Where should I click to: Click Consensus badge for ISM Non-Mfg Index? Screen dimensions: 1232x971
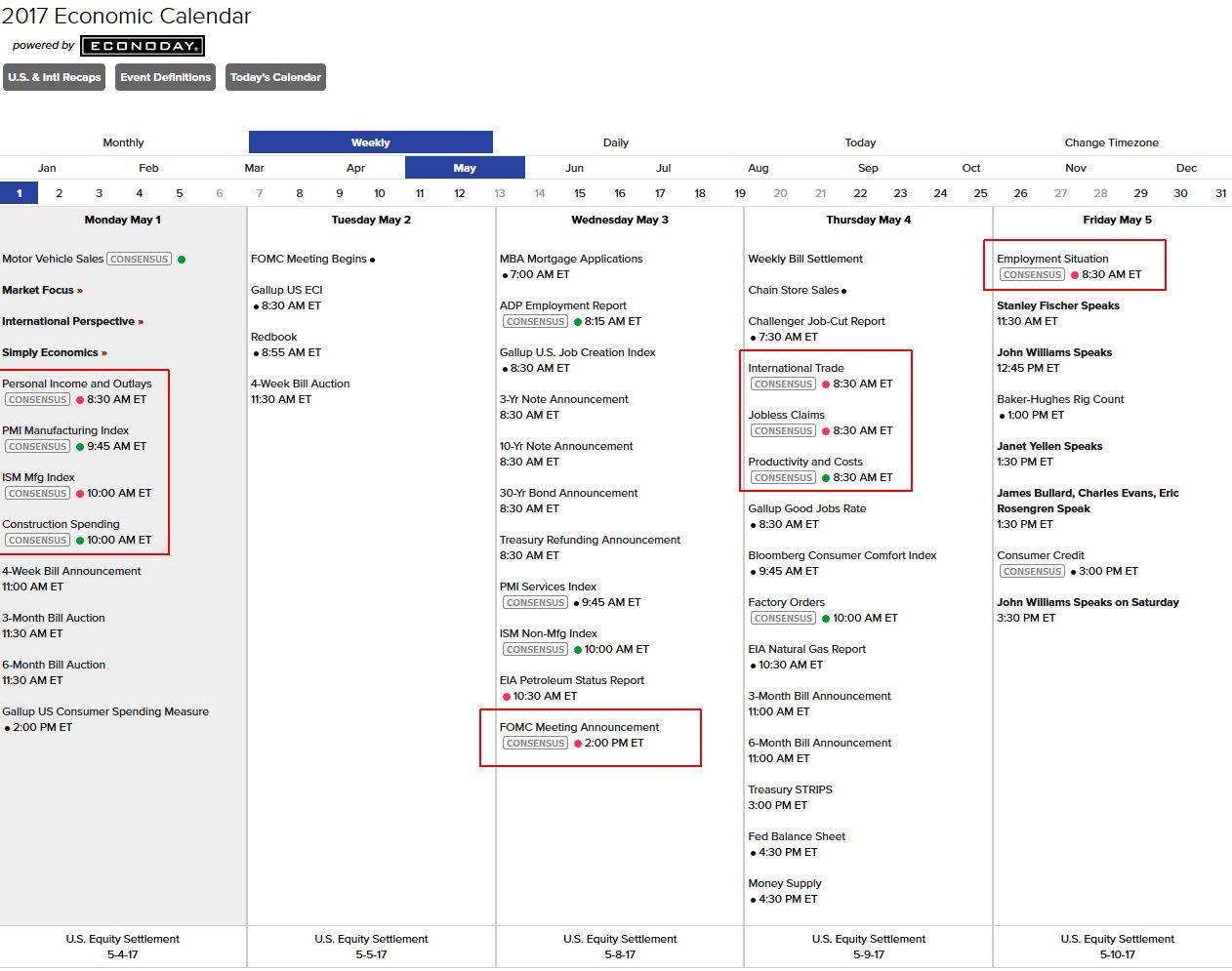coord(535,649)
